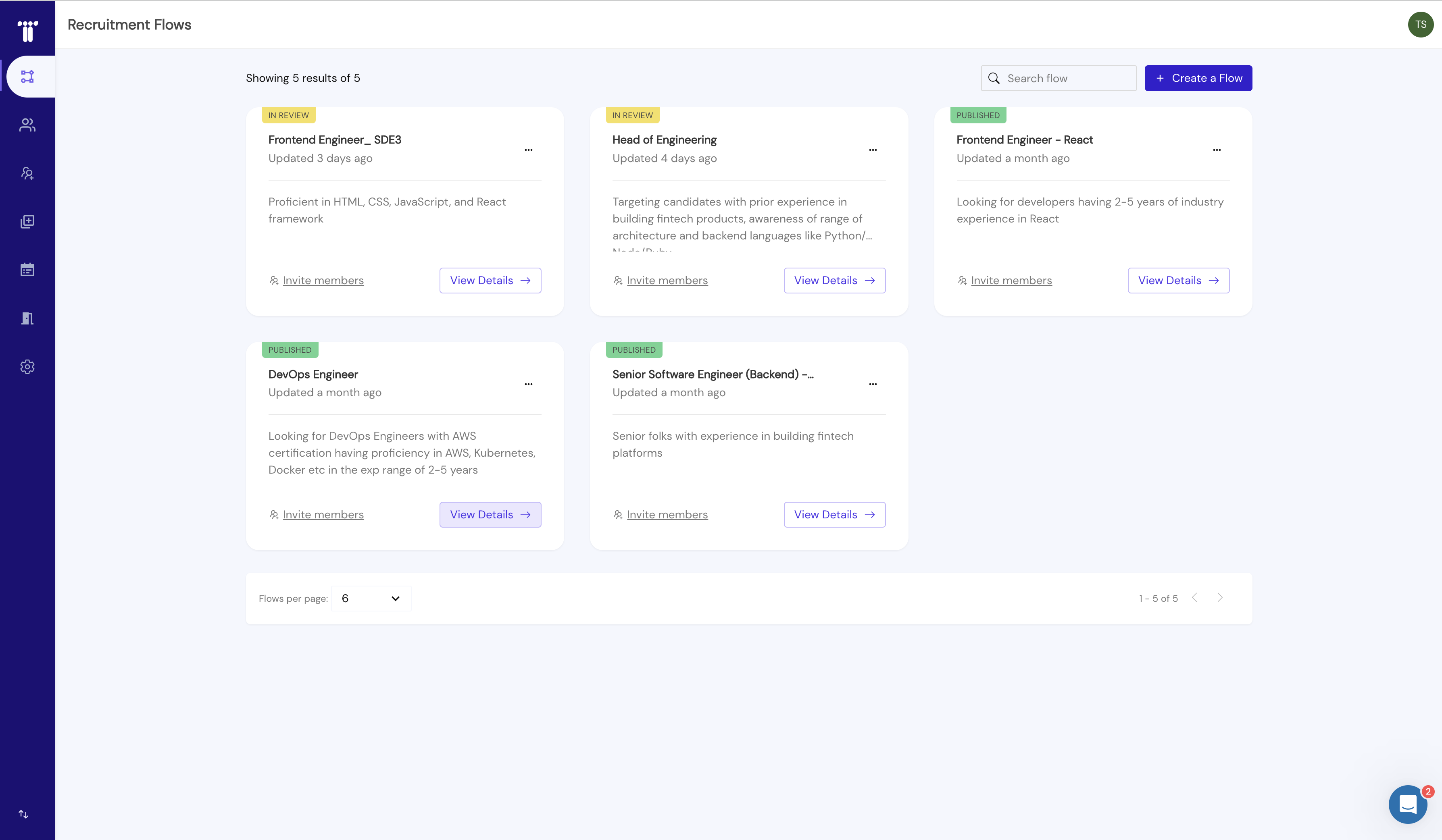Image resolution: width=1442 pixels, height=840 pixels.
Task: Click the sidebar expand arrows icon at bottom
Action: 23,814
